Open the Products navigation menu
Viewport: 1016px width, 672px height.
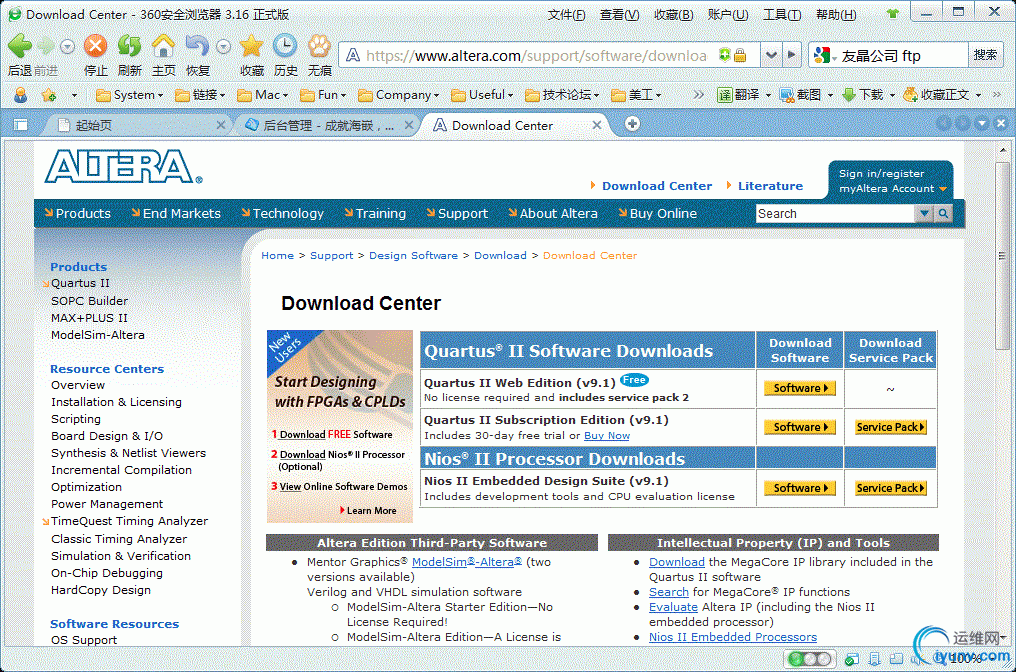tap(78, 213)
